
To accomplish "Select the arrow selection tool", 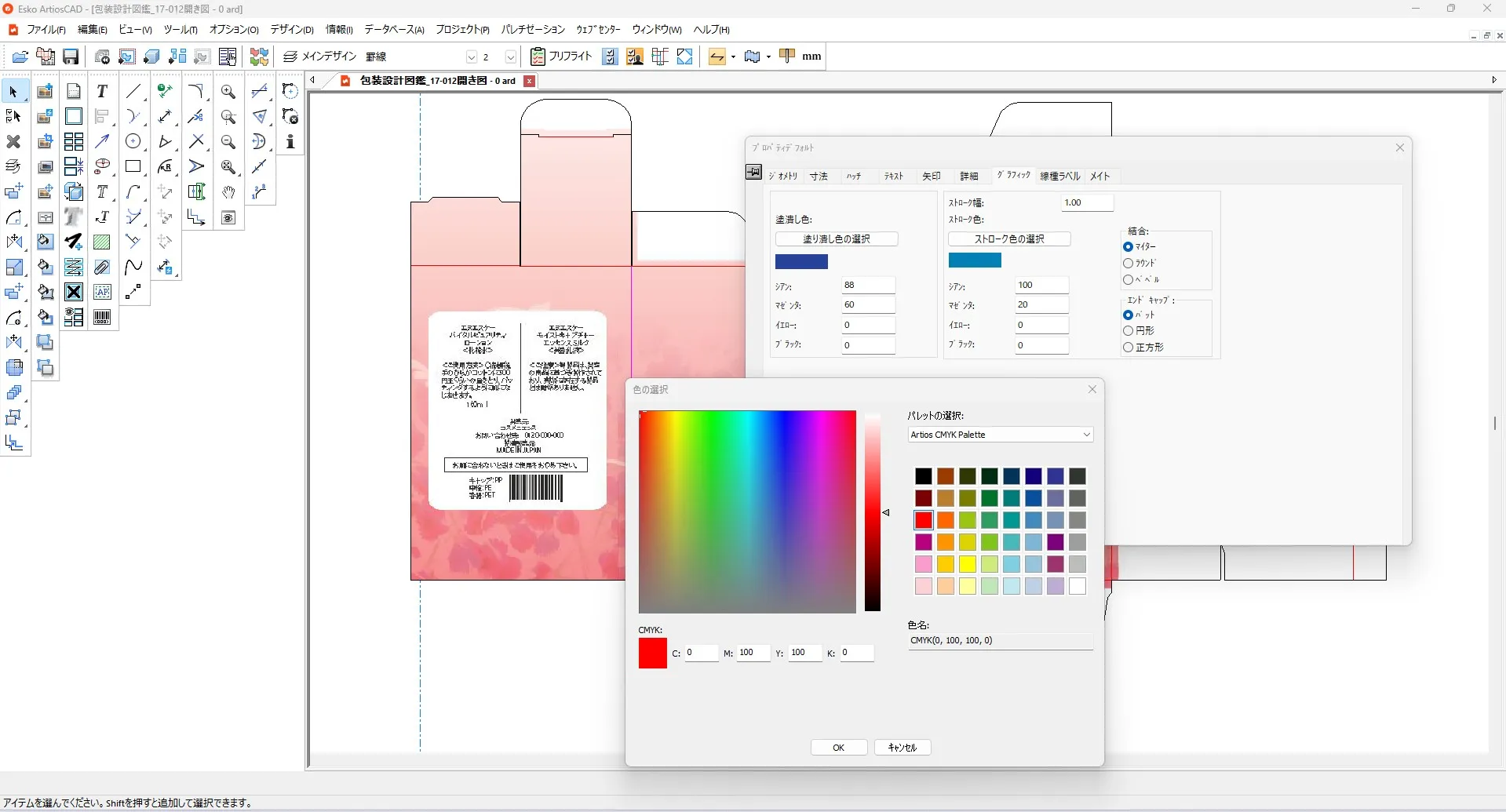I will coord(13,91).
